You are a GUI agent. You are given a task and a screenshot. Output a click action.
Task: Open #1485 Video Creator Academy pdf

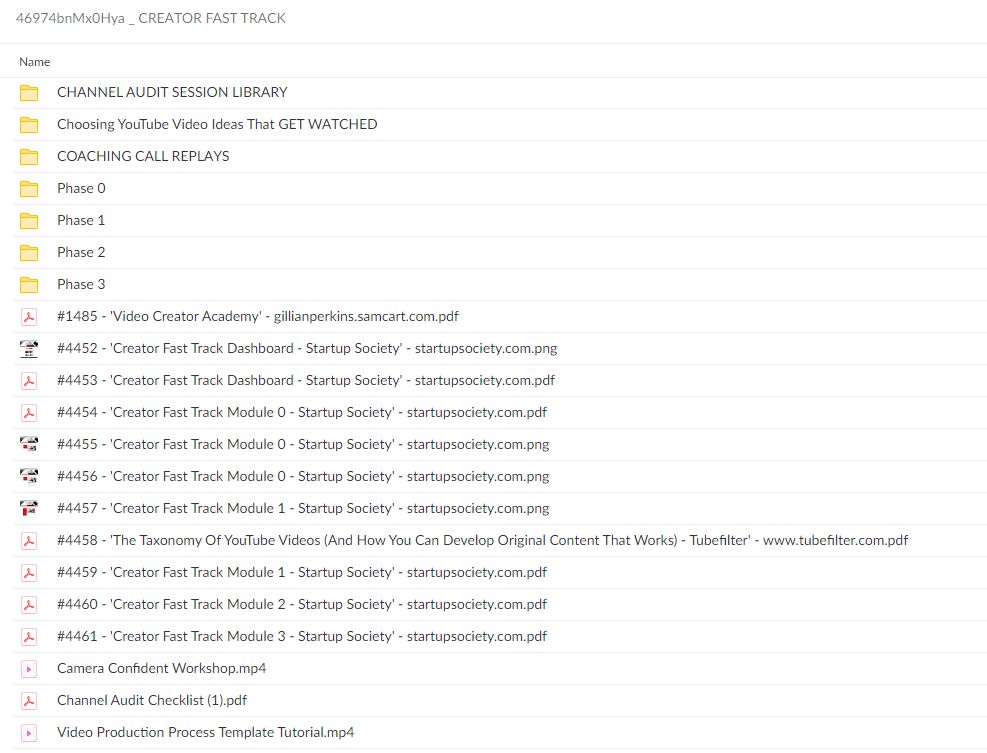[x=257, y=316]
